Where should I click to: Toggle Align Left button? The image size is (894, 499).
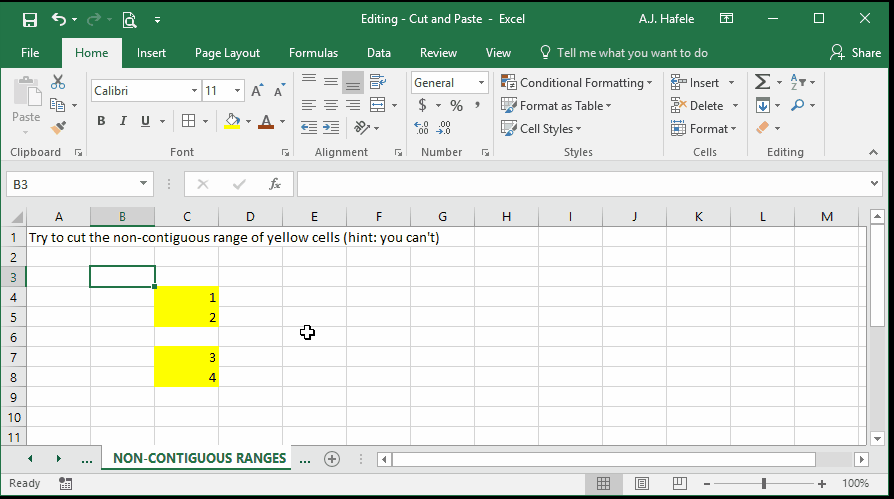(309, 105)
